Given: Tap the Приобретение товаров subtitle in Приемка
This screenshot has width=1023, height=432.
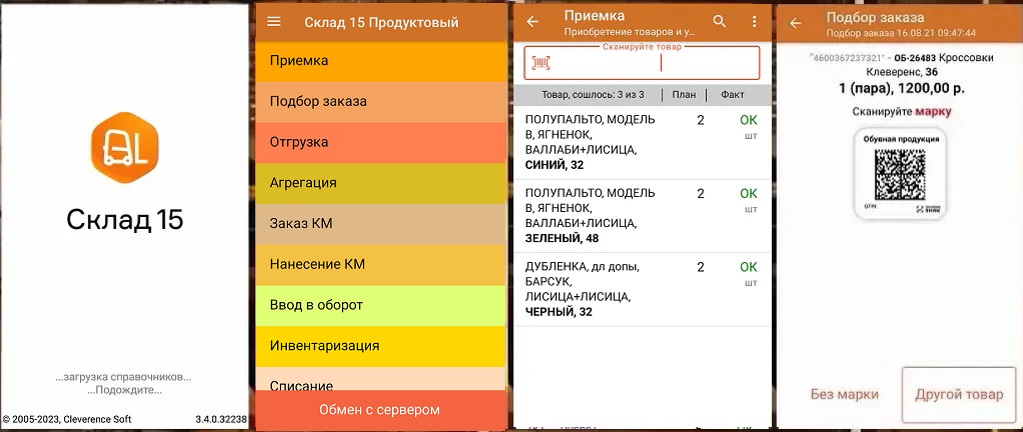Looking at the screenshot, I should click(630, 31).
